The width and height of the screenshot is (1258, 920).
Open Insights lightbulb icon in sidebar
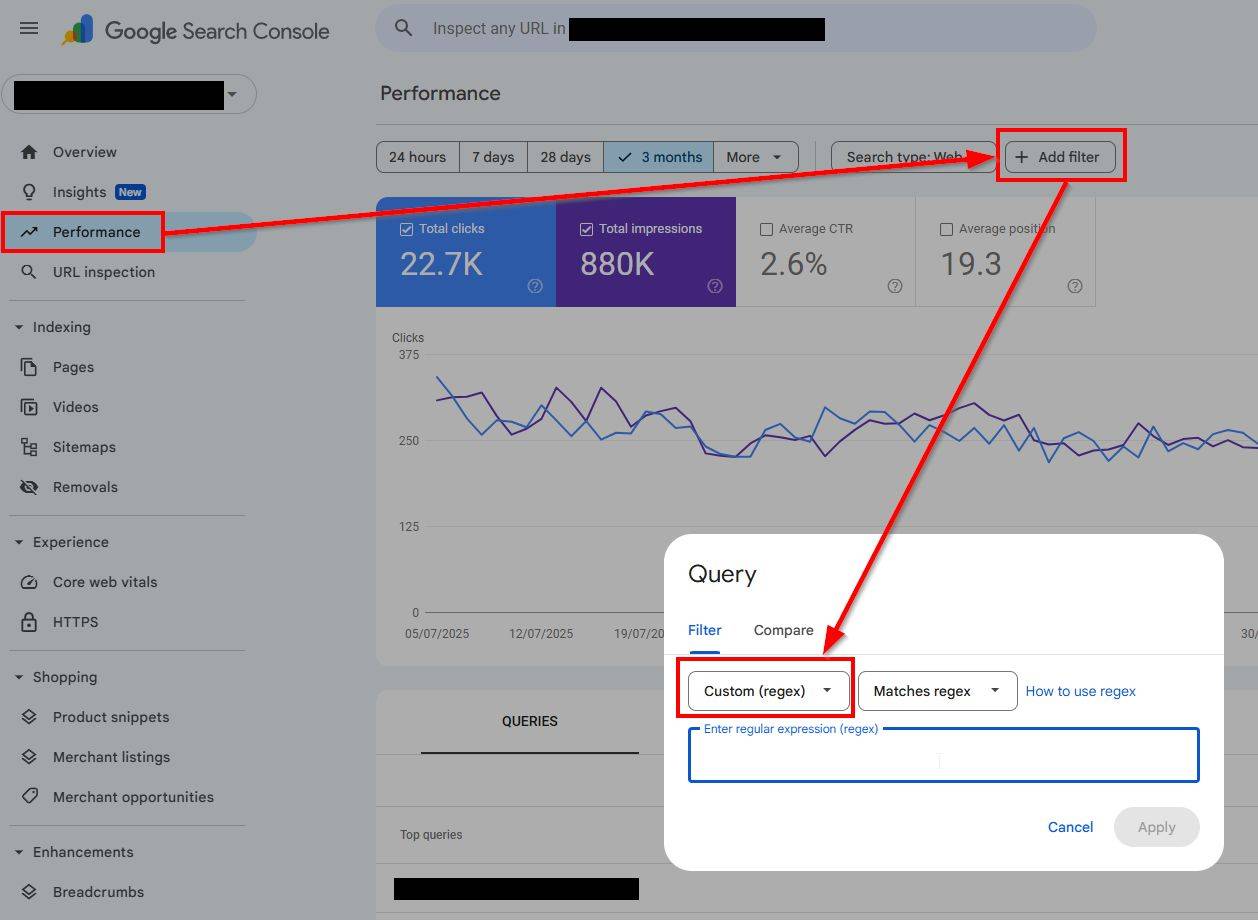coord(29,192)
